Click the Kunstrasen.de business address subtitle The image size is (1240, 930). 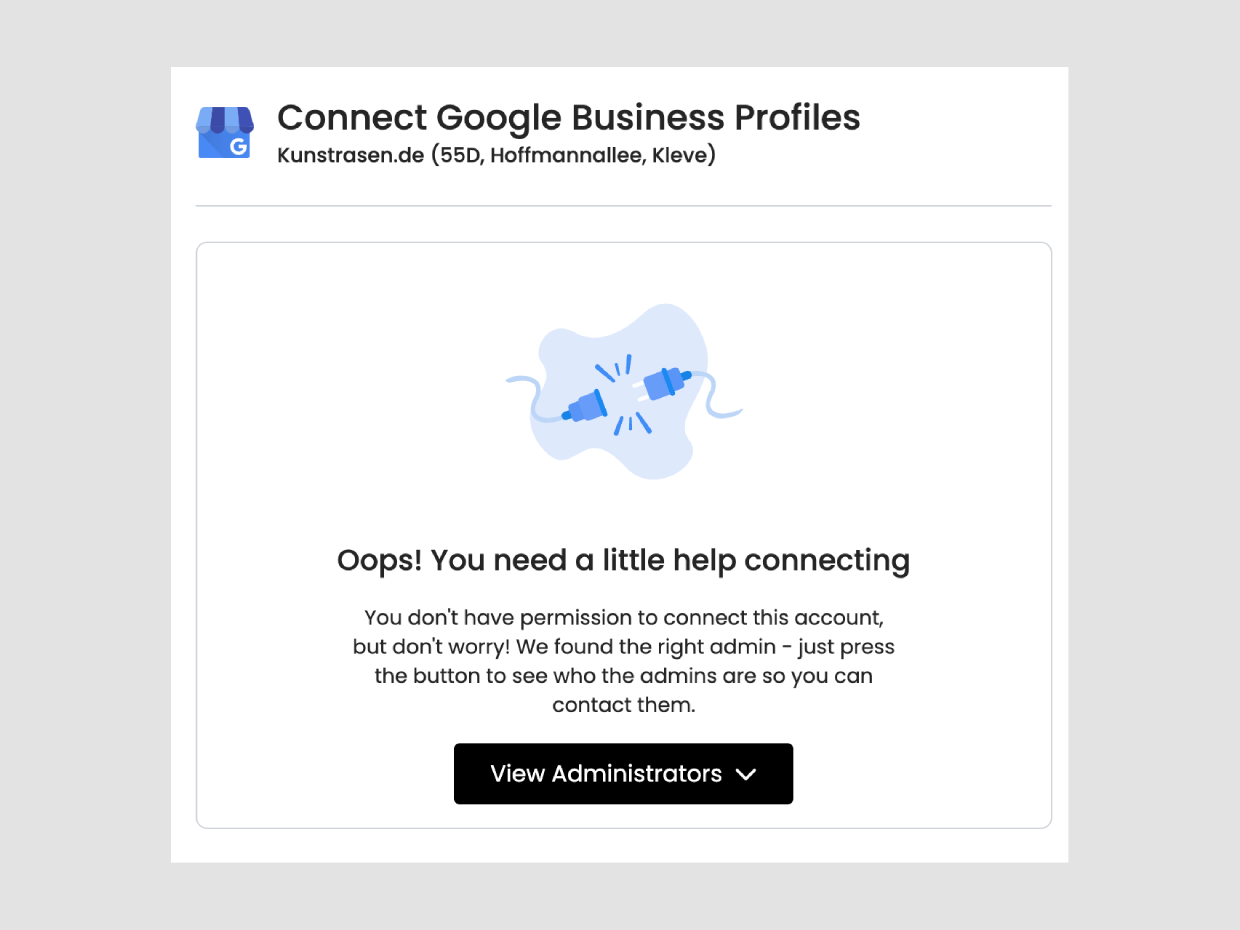coord(496,156)
